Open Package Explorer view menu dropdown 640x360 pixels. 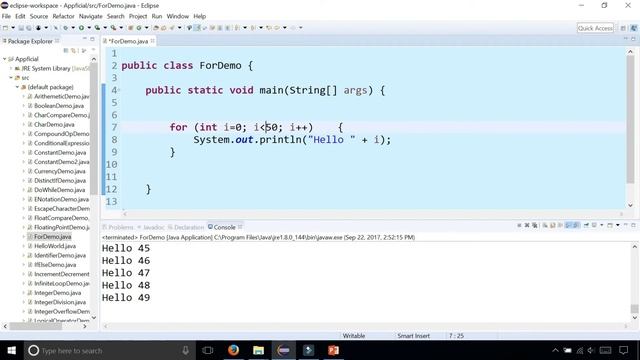(x=93, y=50)
